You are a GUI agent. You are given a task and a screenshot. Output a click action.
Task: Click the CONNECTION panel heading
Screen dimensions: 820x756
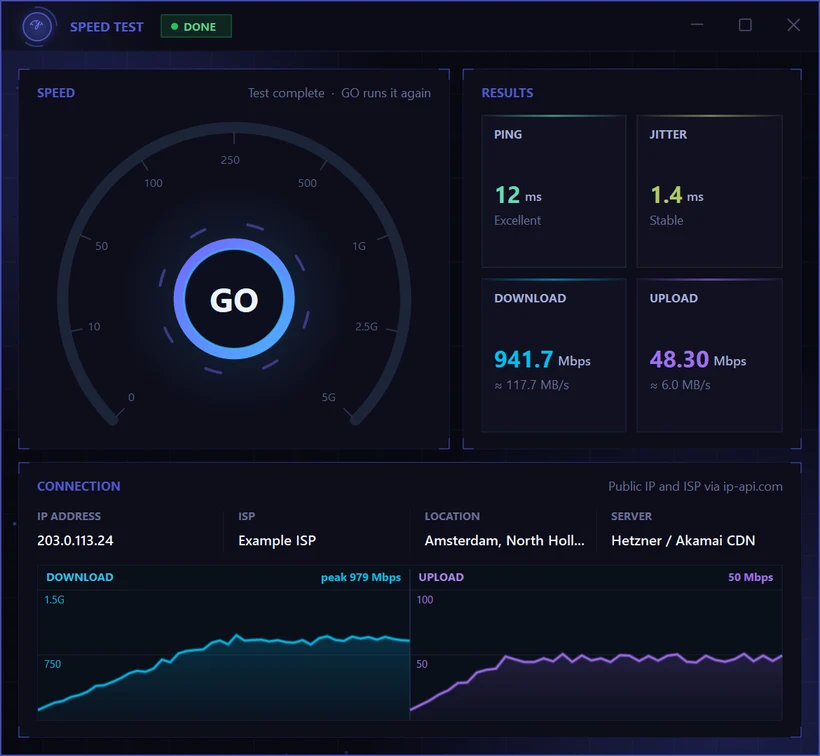(x=78, y=486)
